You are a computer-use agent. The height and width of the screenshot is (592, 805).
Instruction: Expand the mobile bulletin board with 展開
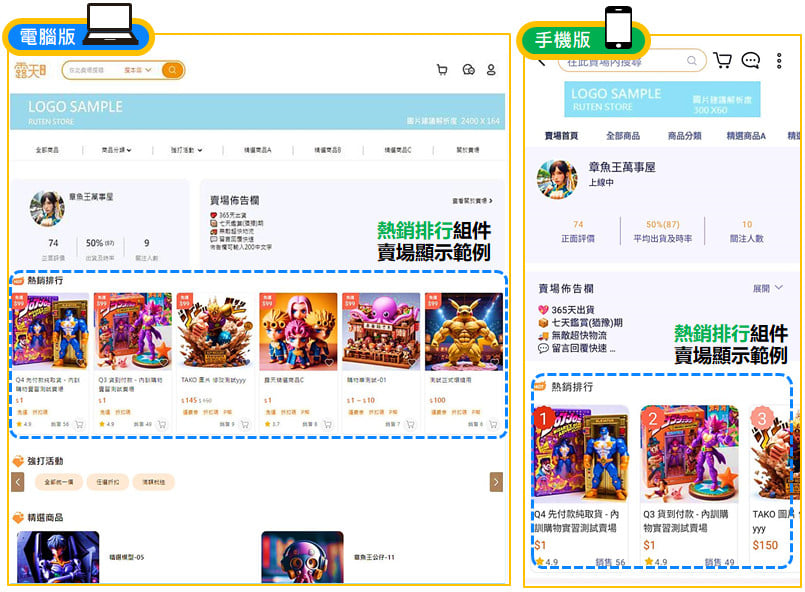(767, 288)
